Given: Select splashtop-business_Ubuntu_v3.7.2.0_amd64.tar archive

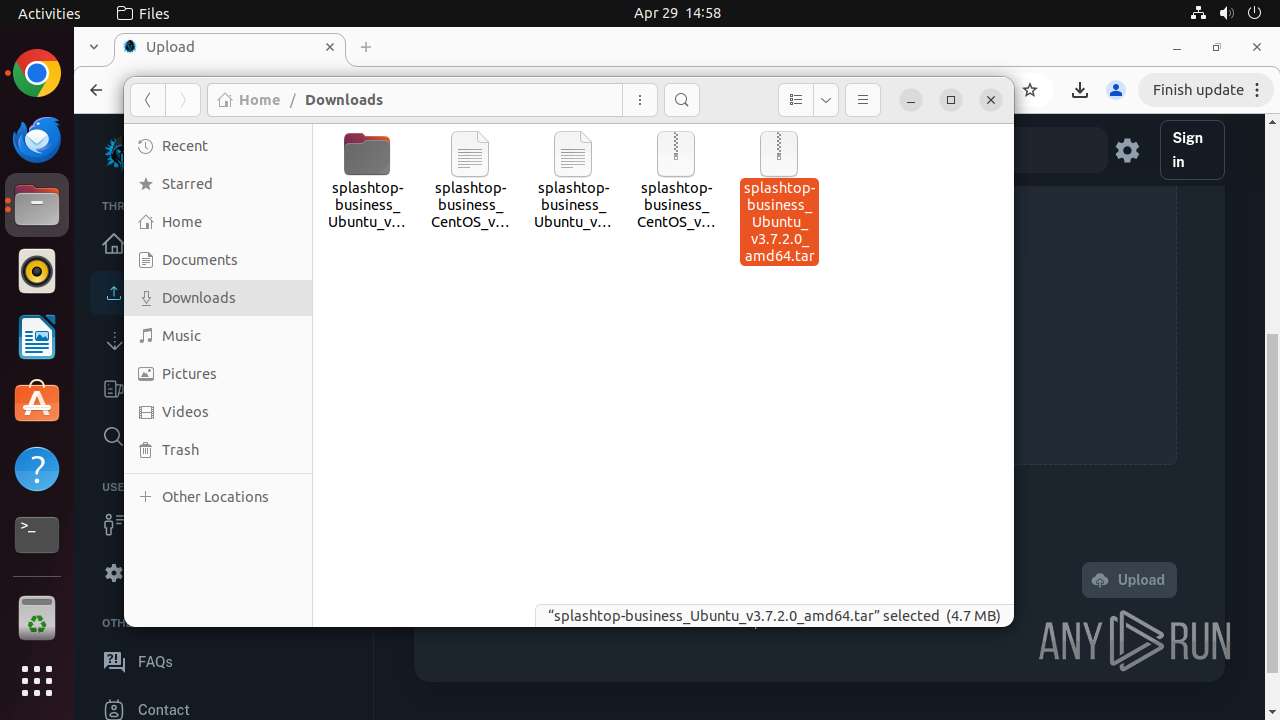Looking at the screenshot, I should tap(779, 198).
